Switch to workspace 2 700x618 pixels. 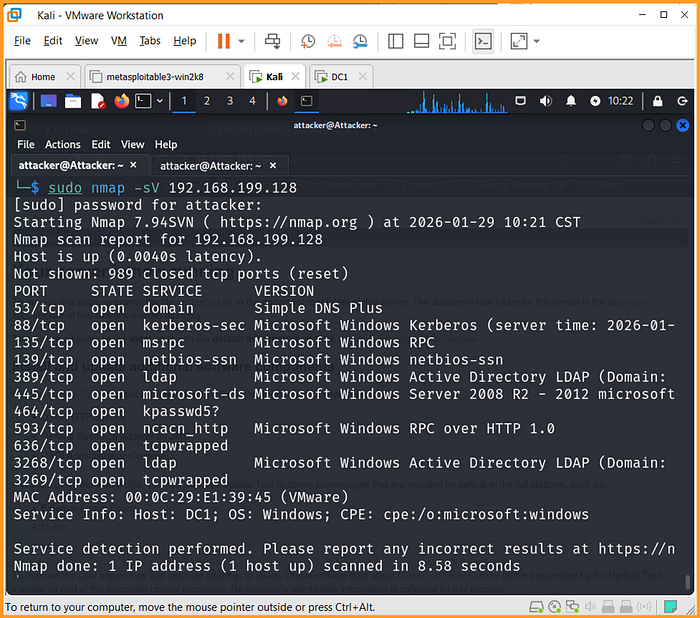[x=207, y=101]
